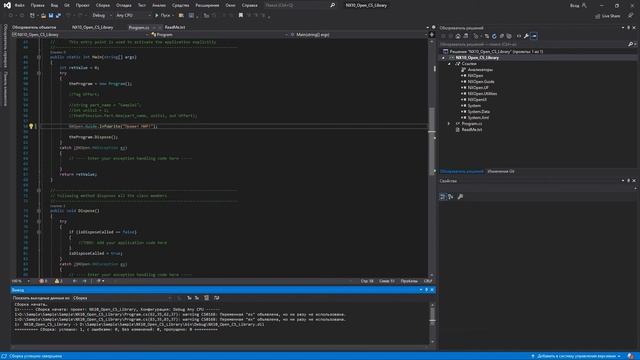Click the search magnifier in title bar

333,5
